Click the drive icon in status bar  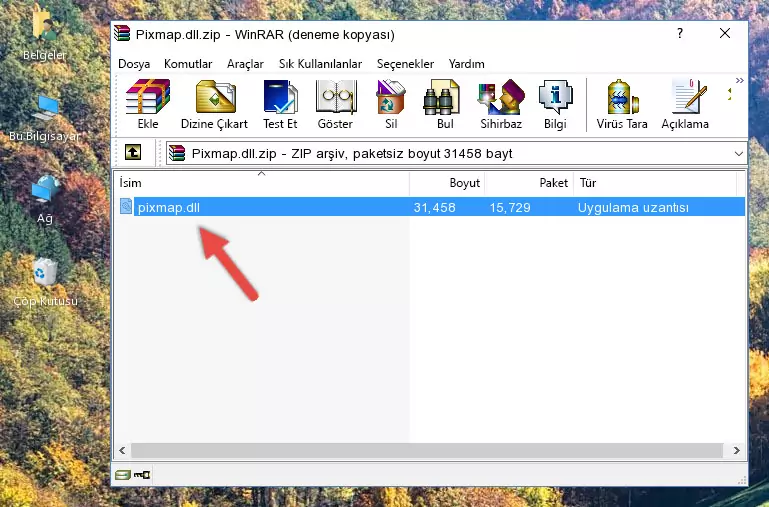123,475
